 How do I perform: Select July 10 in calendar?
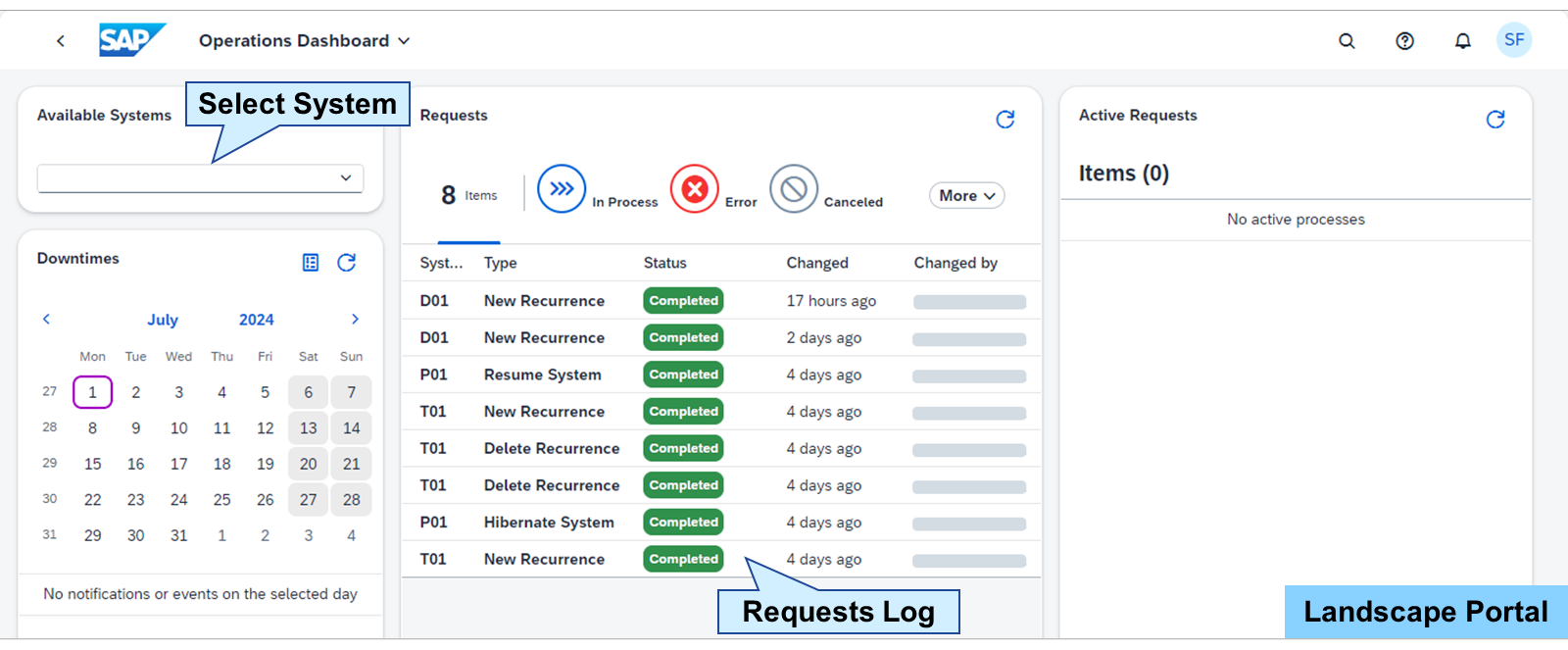(178, 428)
